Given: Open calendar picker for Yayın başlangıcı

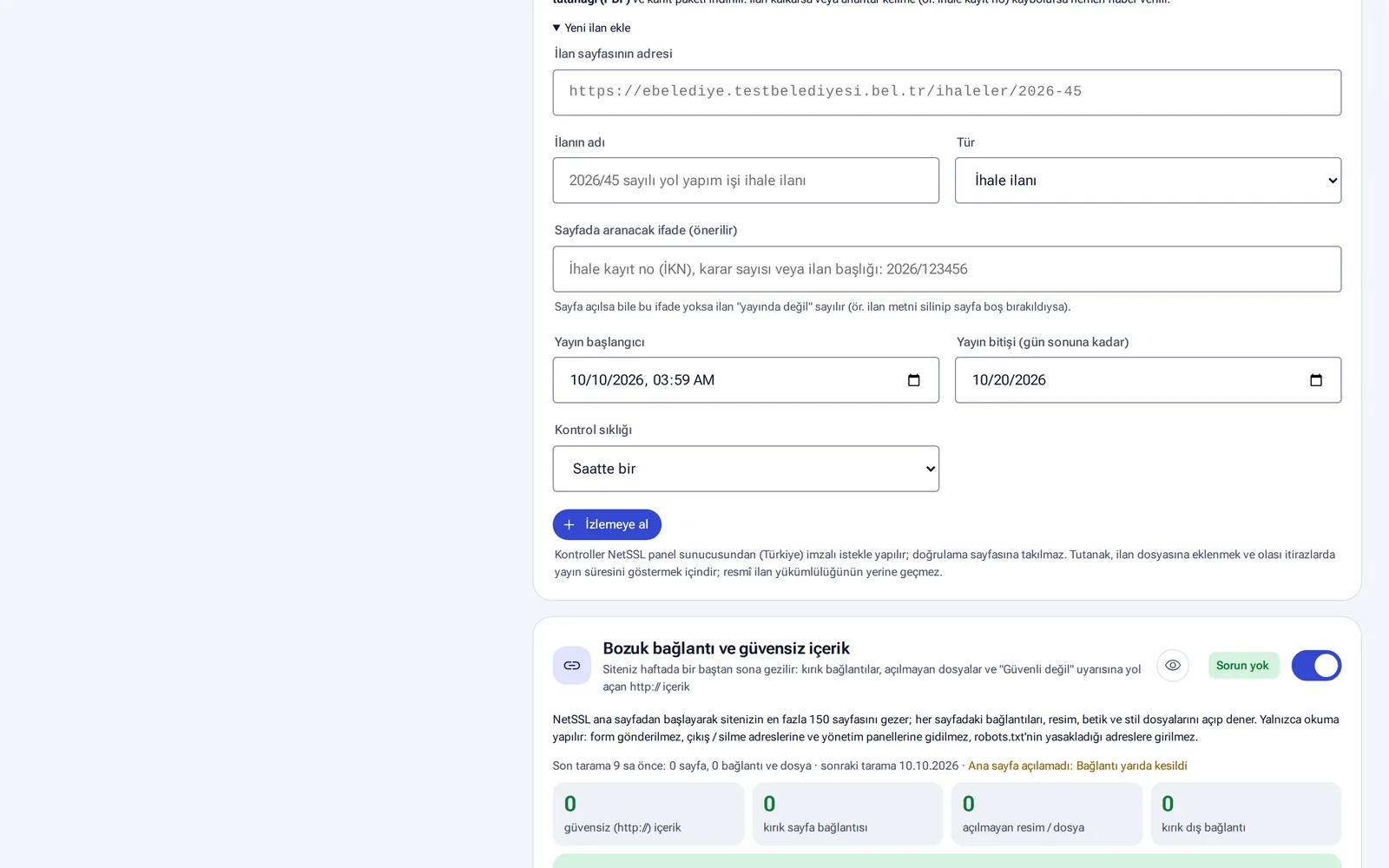Looking at the screenshot, I should [x=913, y=380].
